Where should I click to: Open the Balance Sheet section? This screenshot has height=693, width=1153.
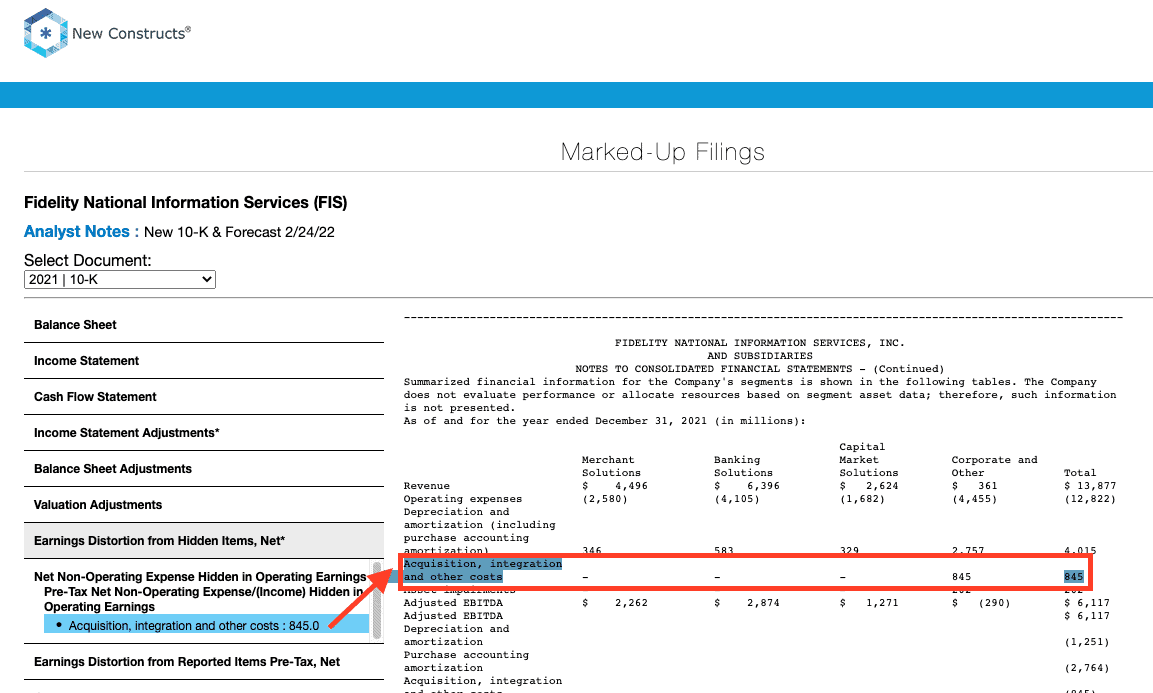pos(204,324)
